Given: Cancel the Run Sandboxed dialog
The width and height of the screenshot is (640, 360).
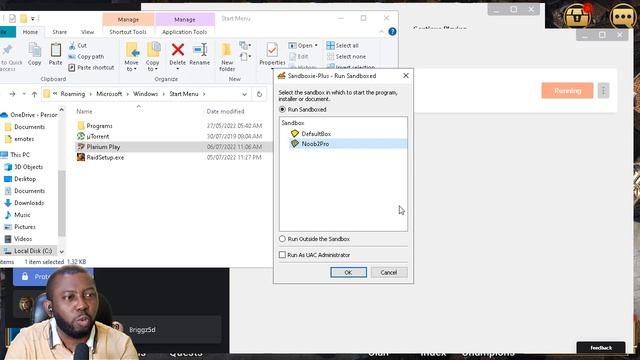Looking at the screenshot, I should (x=389, y=272).
